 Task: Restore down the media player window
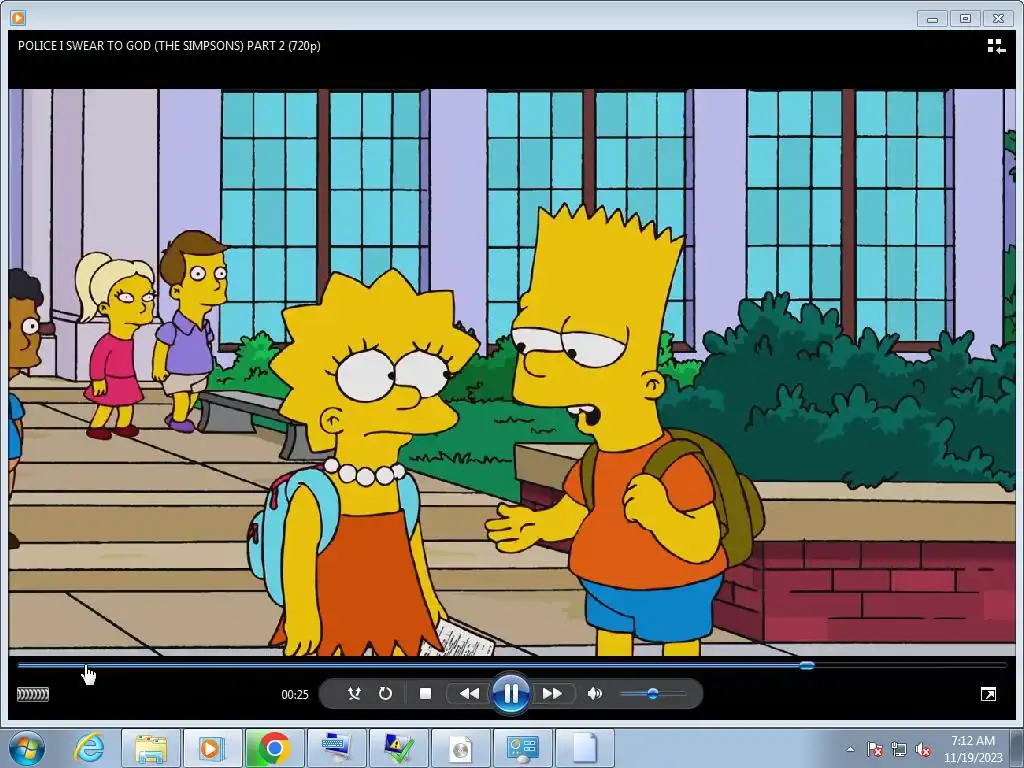[x=965, y=18]
